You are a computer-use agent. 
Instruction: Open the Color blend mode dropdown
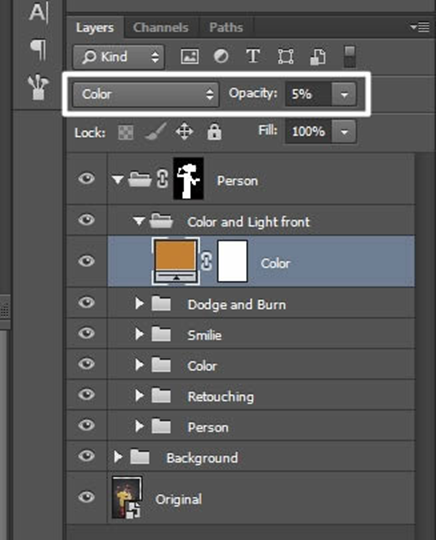click(146, 94)
